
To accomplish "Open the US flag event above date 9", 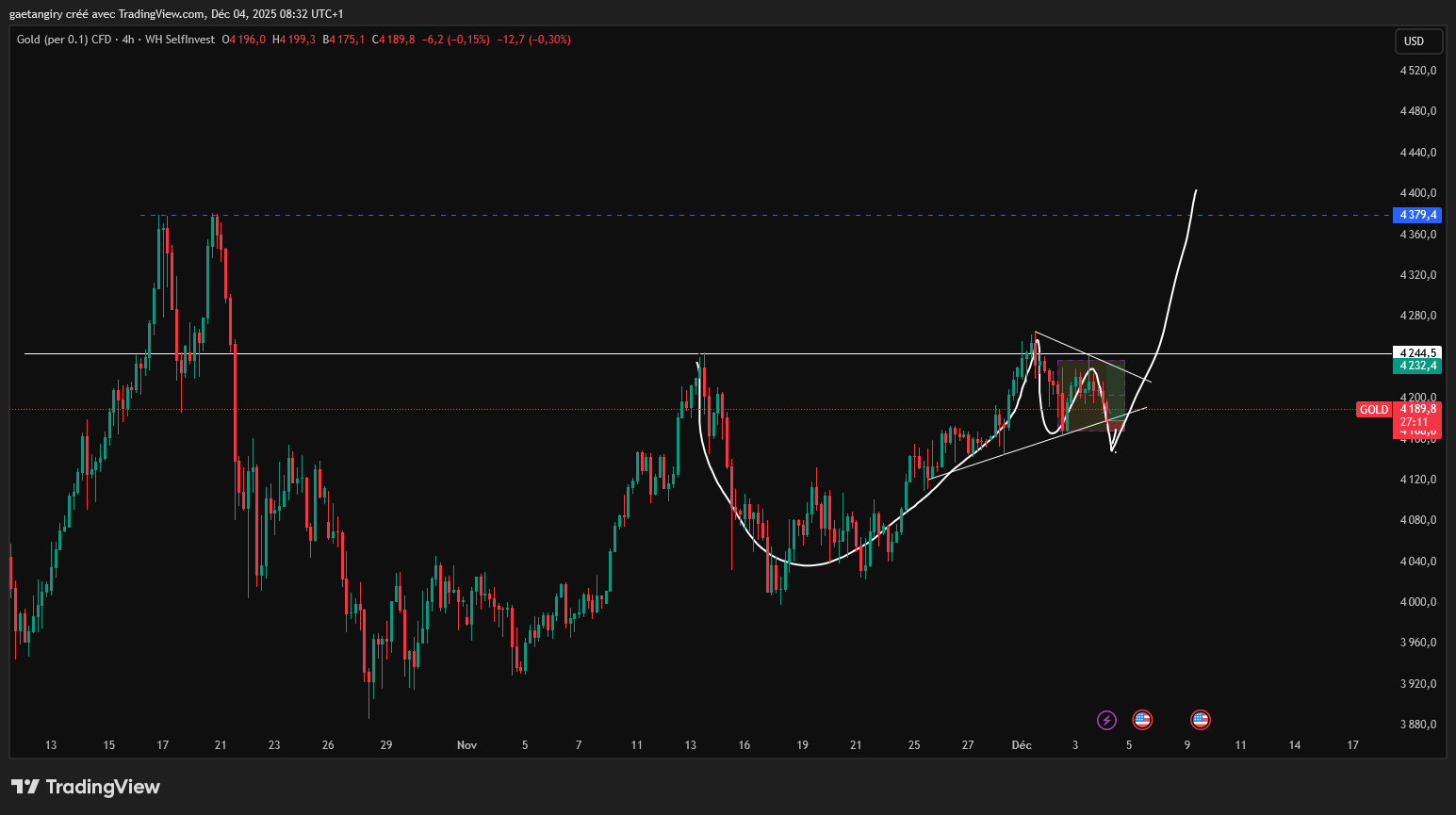I will click(1200, 720).
